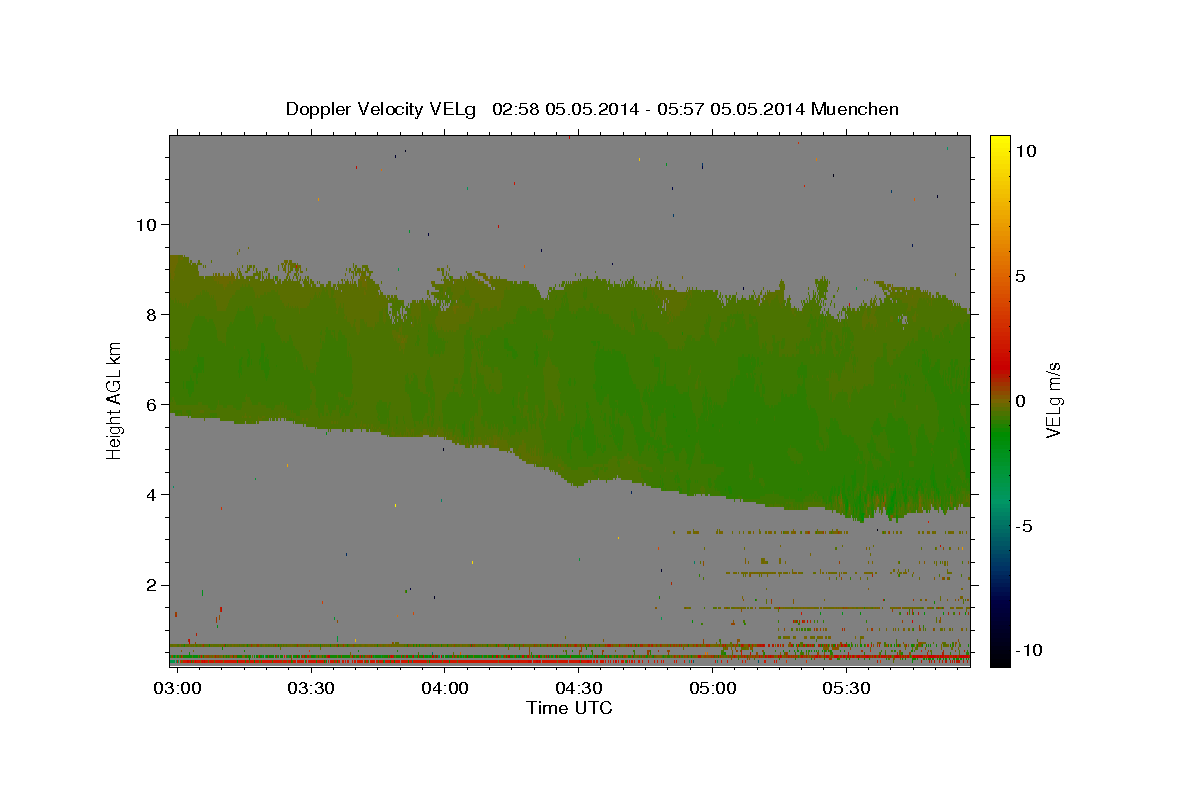Click the 'Muenchen' station name in title
This screenshot has height=800, width=1200.
click(x=855, y=109)
